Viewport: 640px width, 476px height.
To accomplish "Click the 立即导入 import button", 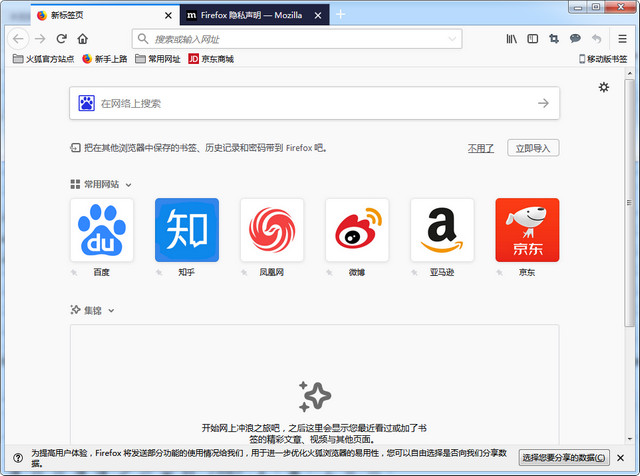I will click(533, 148).
